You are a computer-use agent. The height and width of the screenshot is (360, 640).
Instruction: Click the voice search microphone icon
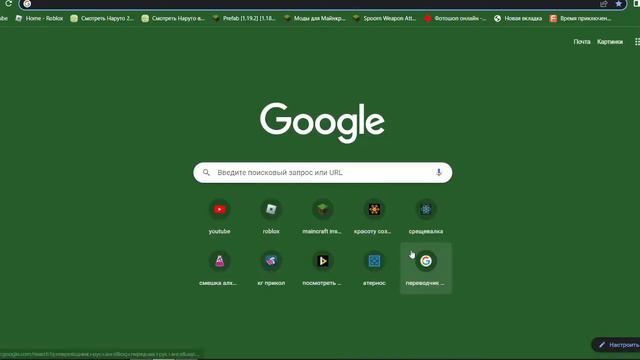[438, 172]
